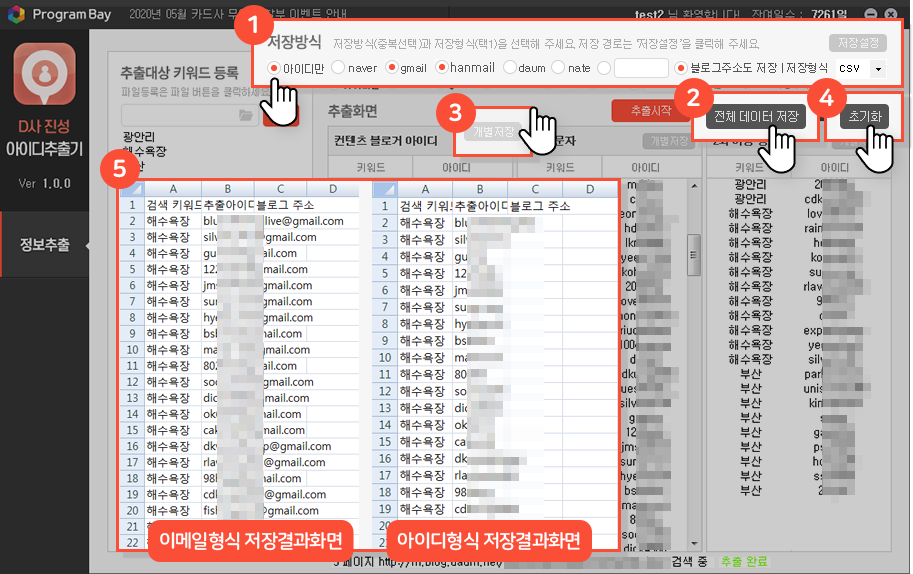Select the naver radio option
The height and width of the screenshot is (574, 913).
coord(338,68)
